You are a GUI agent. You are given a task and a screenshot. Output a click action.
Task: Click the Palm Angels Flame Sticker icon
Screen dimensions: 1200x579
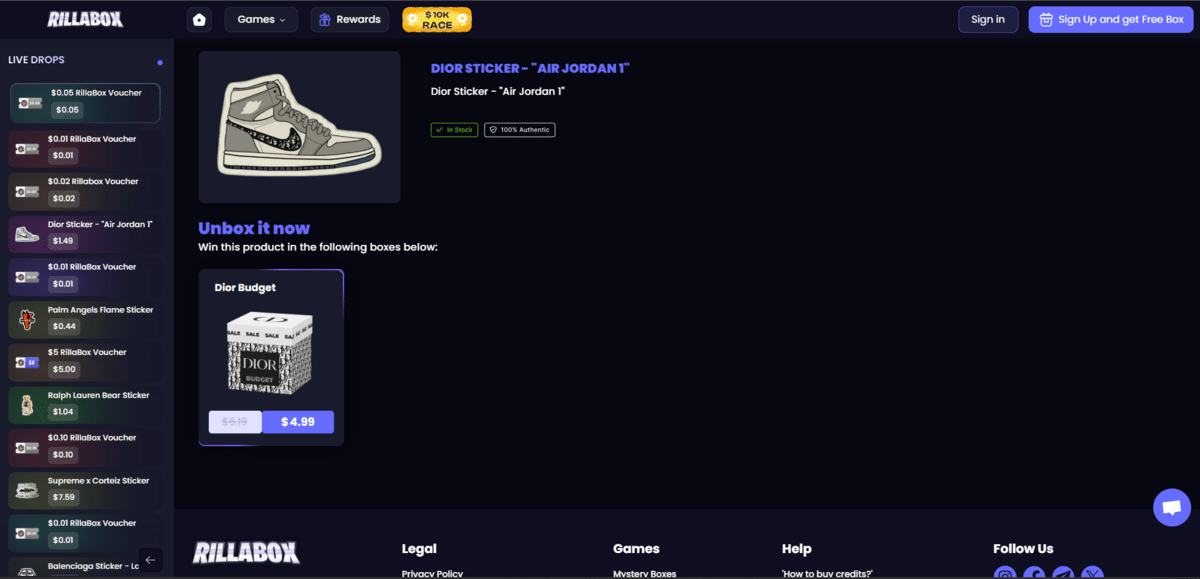click(x=28, y=319)
